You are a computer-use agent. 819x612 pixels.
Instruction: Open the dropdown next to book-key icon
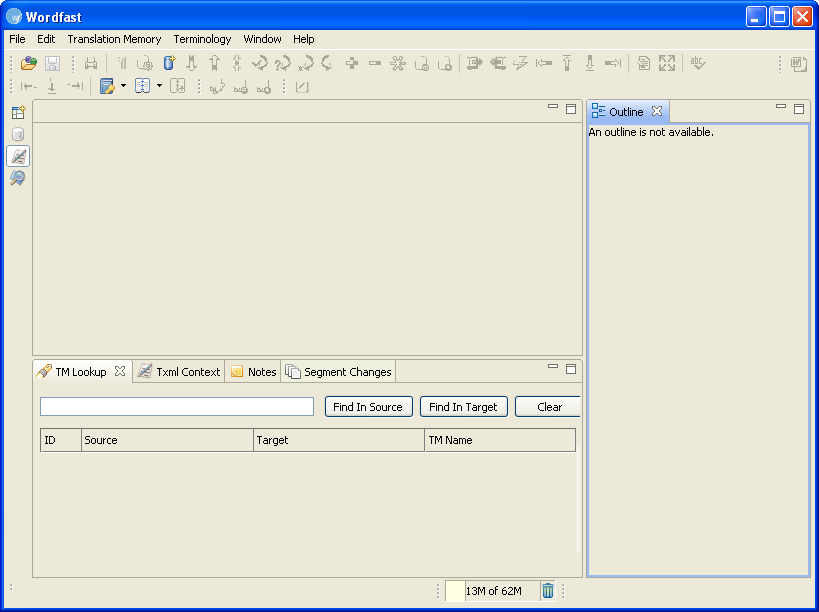pos(123,86)
